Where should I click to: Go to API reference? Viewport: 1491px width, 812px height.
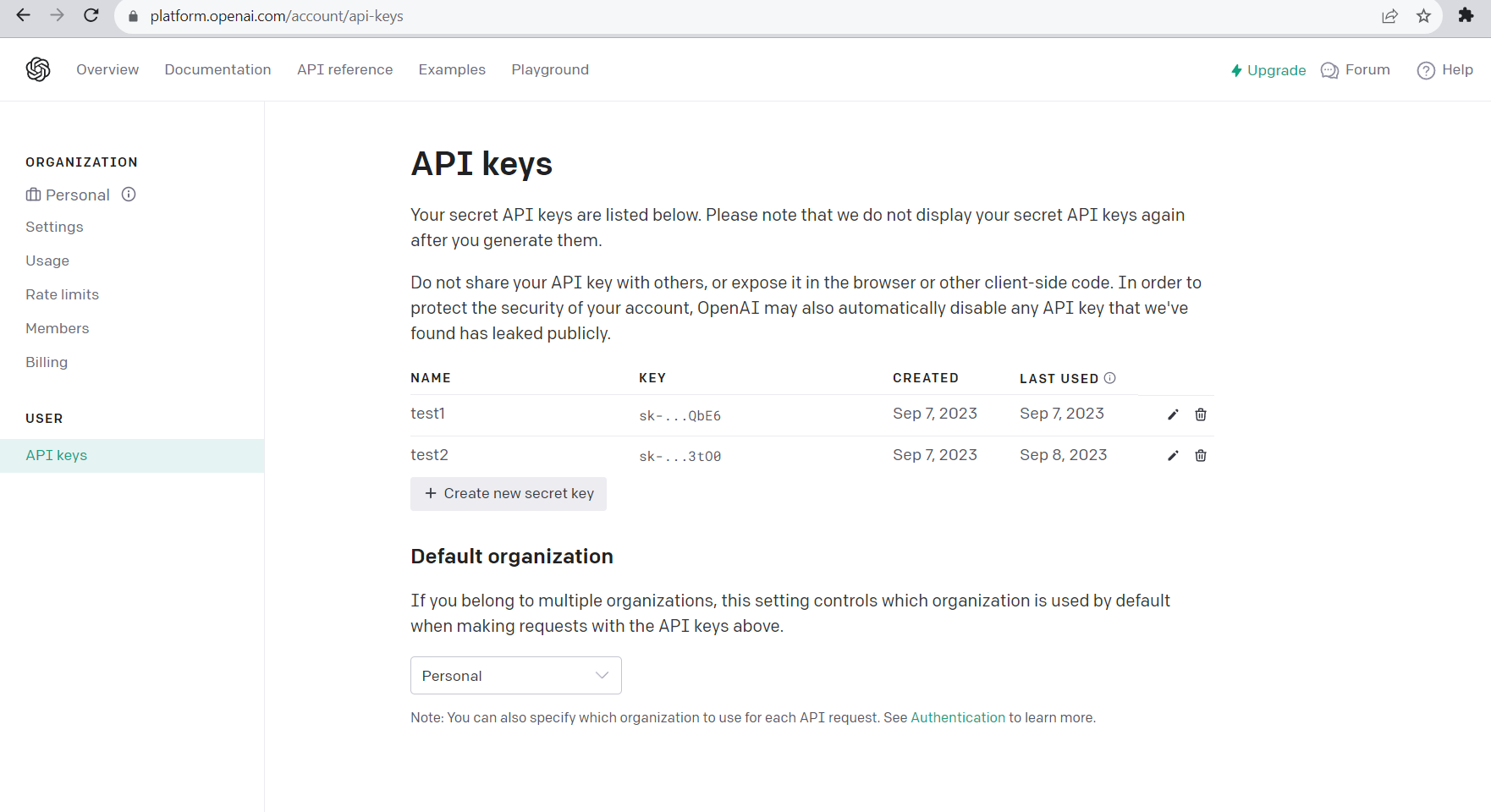[344, 69]
